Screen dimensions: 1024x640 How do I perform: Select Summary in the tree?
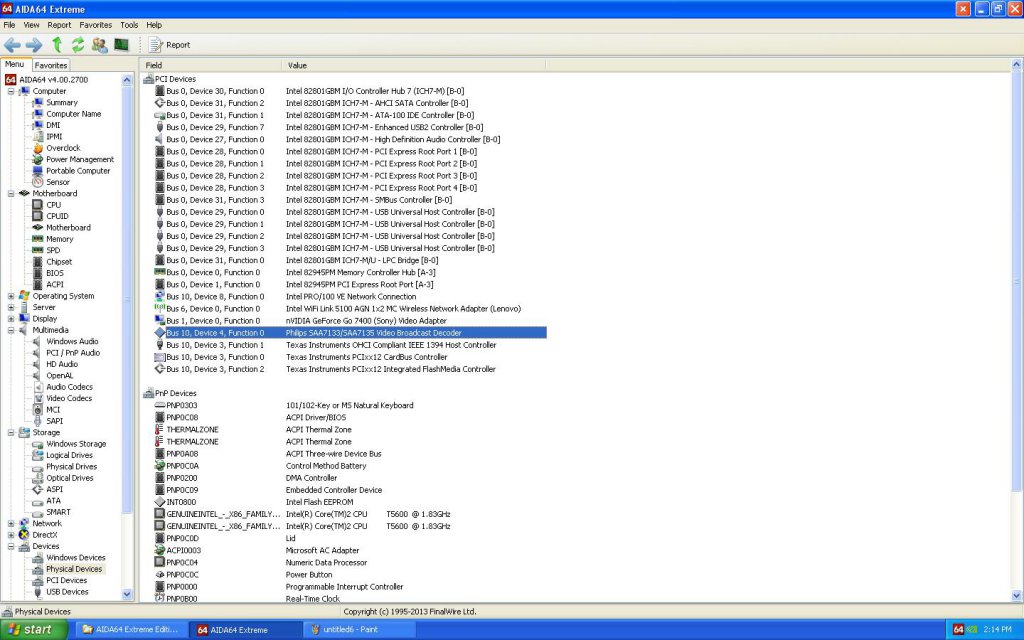click(x=61, y=103)
